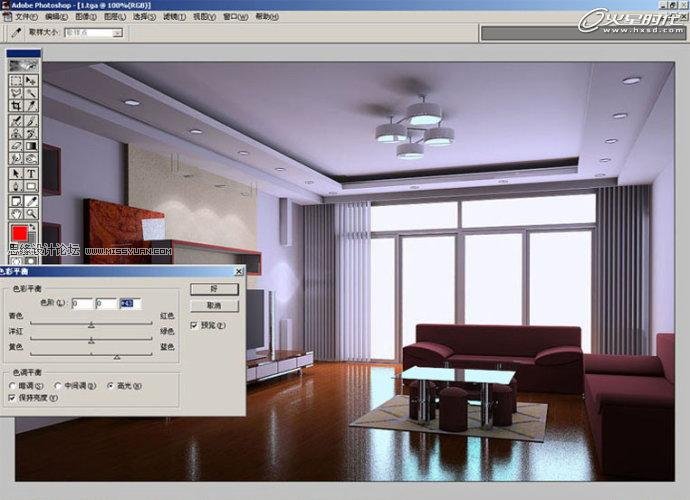Click the yellow-blue slider handle

pos(117,356)
